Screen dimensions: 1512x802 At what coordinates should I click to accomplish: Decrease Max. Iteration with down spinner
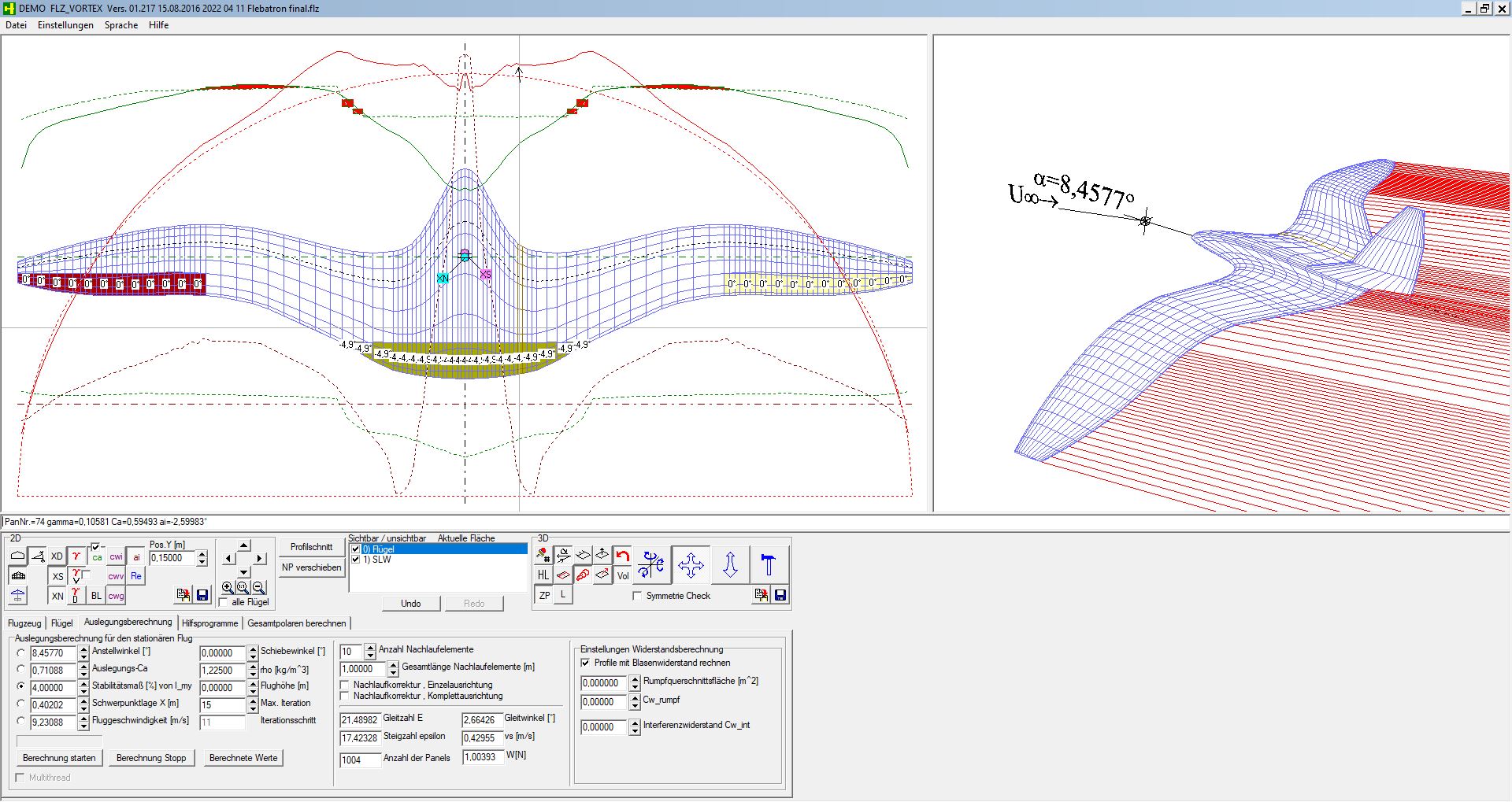coord(253,709)
